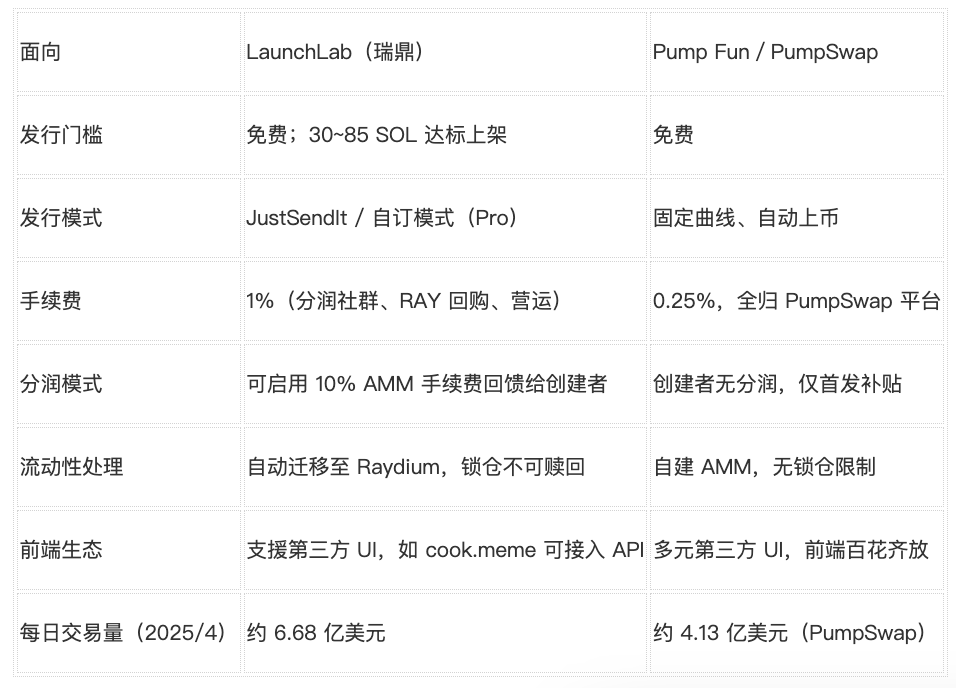This screenshot has width=956, height=688.
Task: Select the cell '约 6.68 亿美元'
Action: pos(445,632)
